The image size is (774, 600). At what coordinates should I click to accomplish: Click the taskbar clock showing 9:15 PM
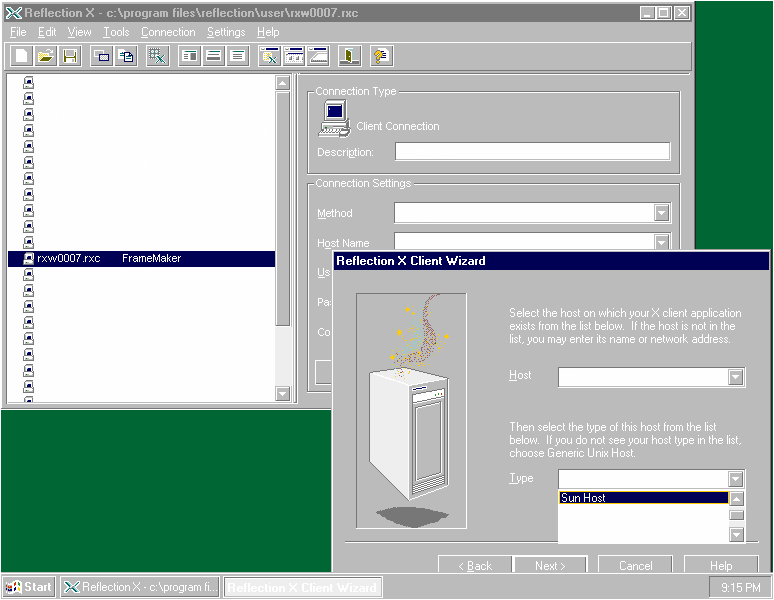[x=739, y=588]
